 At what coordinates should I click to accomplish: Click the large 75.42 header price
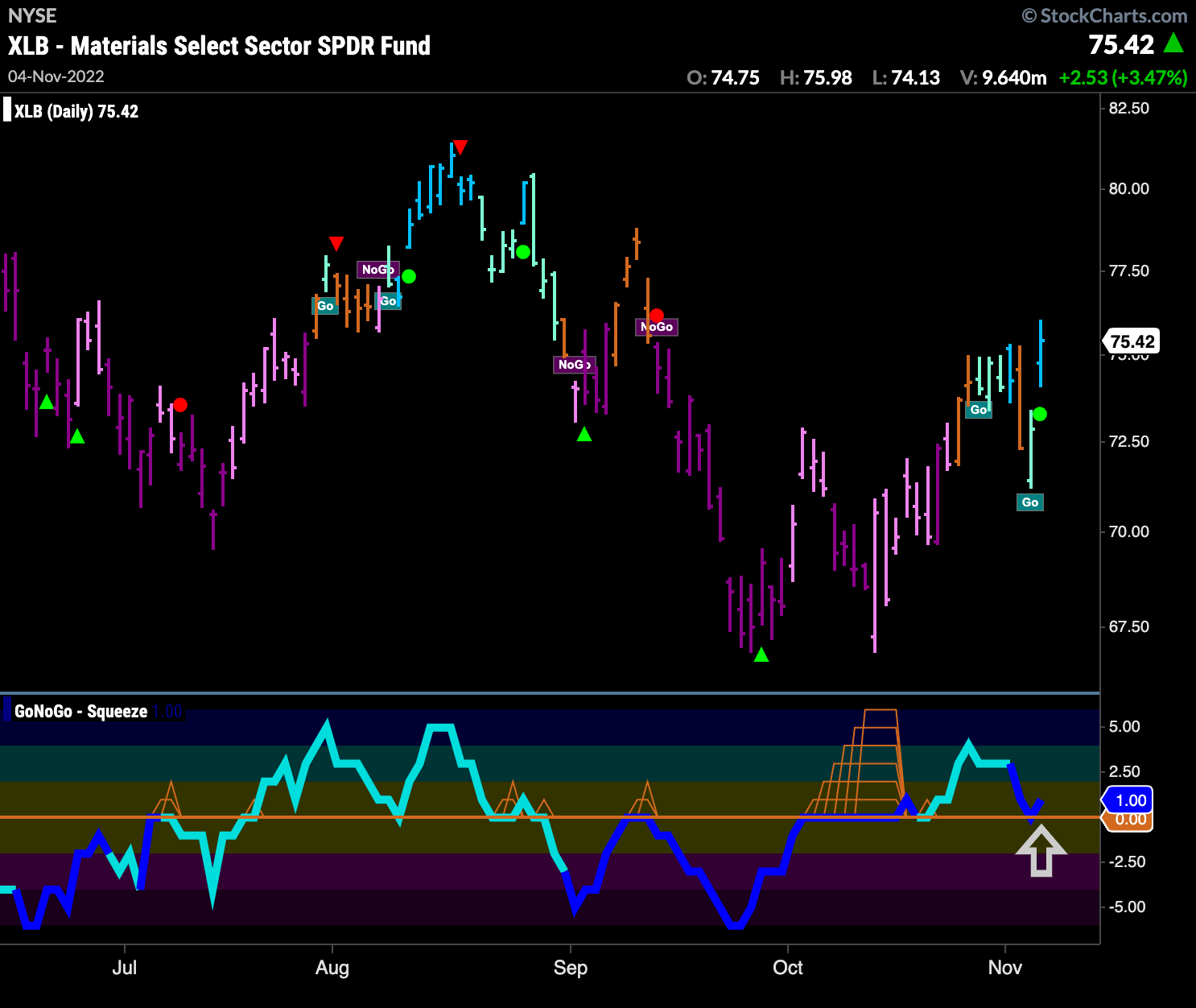1121,44
